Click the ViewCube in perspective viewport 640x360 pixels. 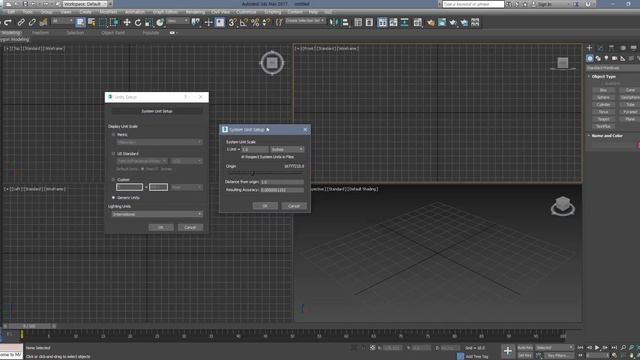[x=563, y=205]
